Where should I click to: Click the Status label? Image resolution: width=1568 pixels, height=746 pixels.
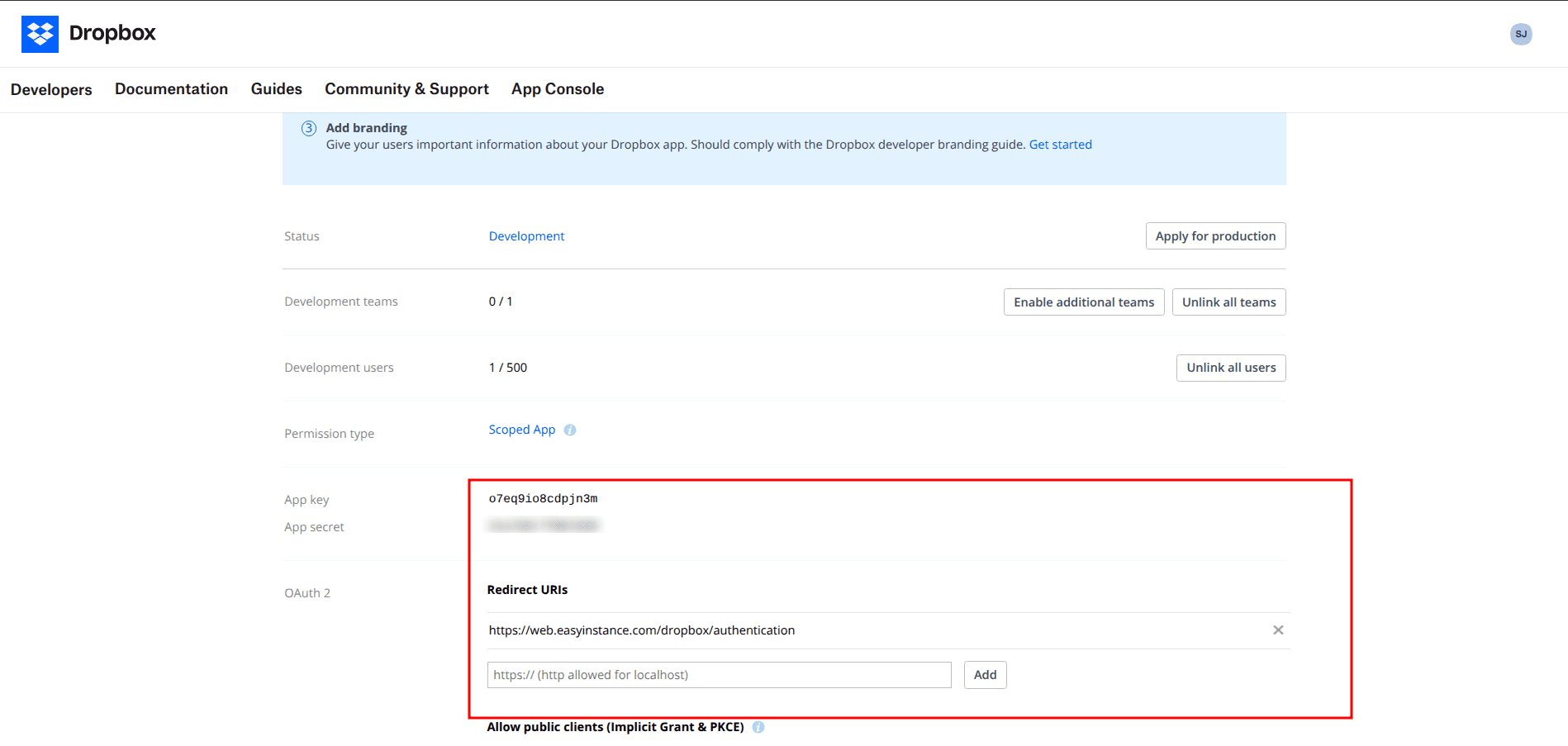point(302,236)
